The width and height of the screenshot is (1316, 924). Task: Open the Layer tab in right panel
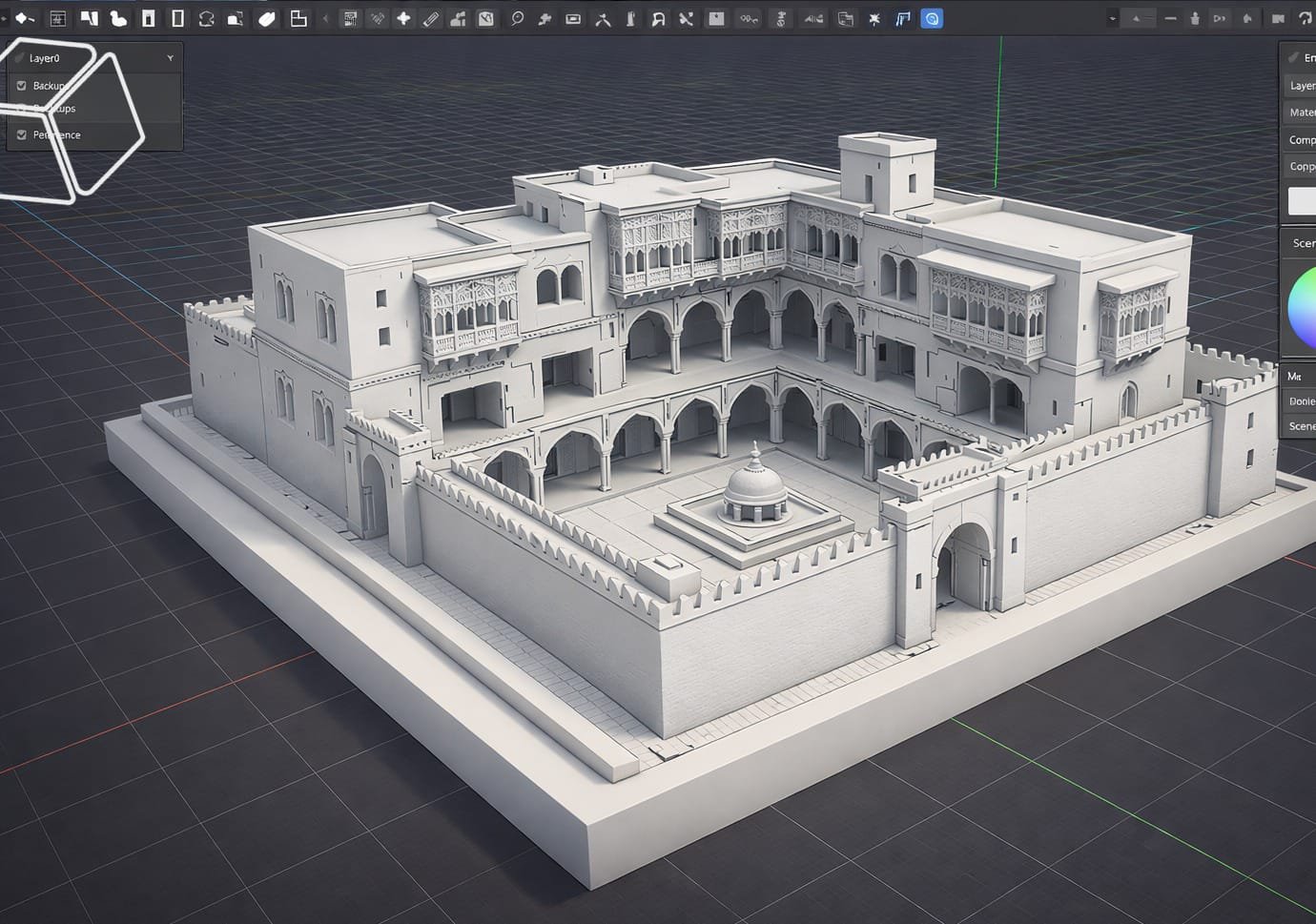coord(1302,85)
